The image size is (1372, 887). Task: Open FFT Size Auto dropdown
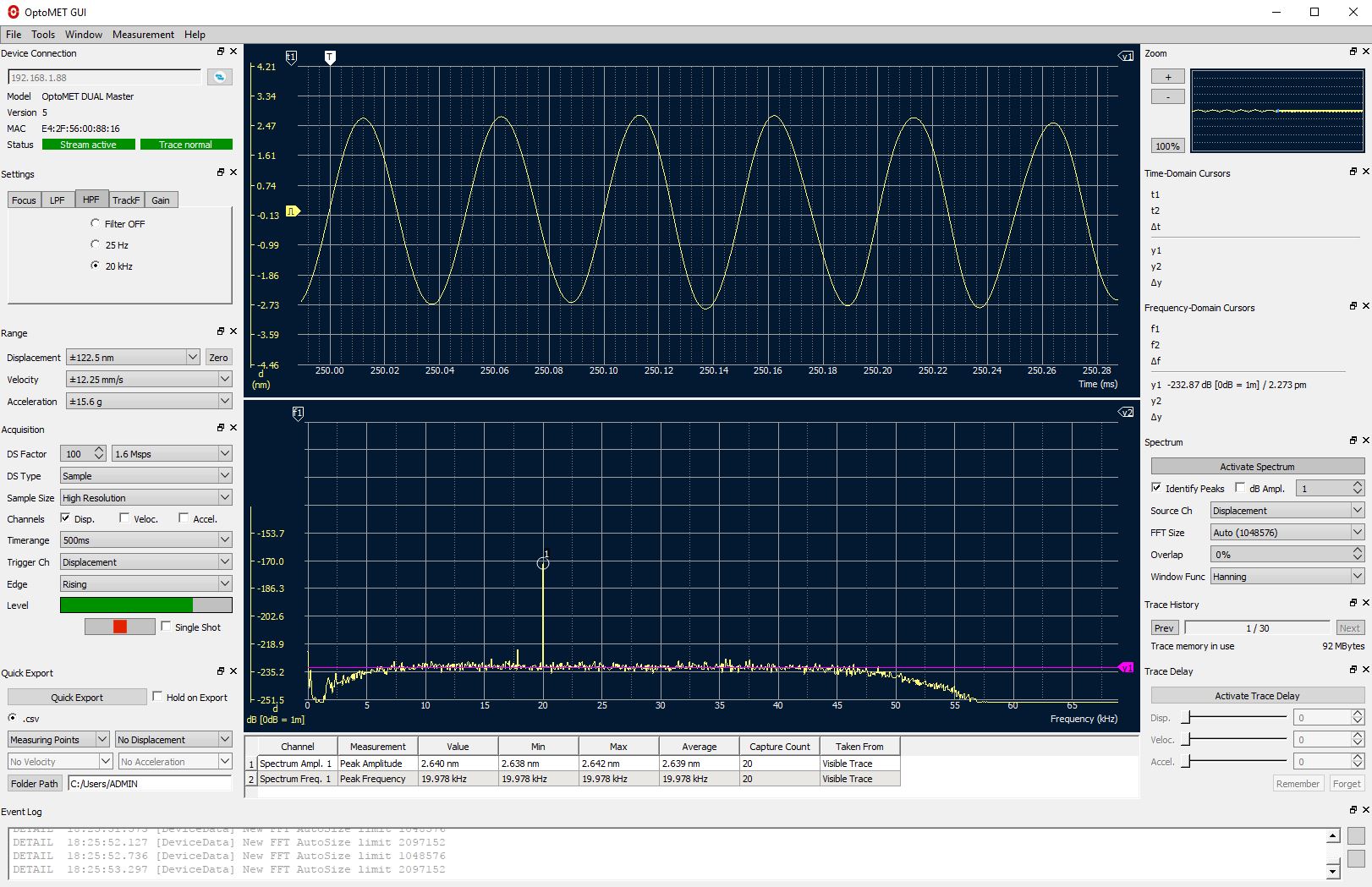[x=1287, y=533]
